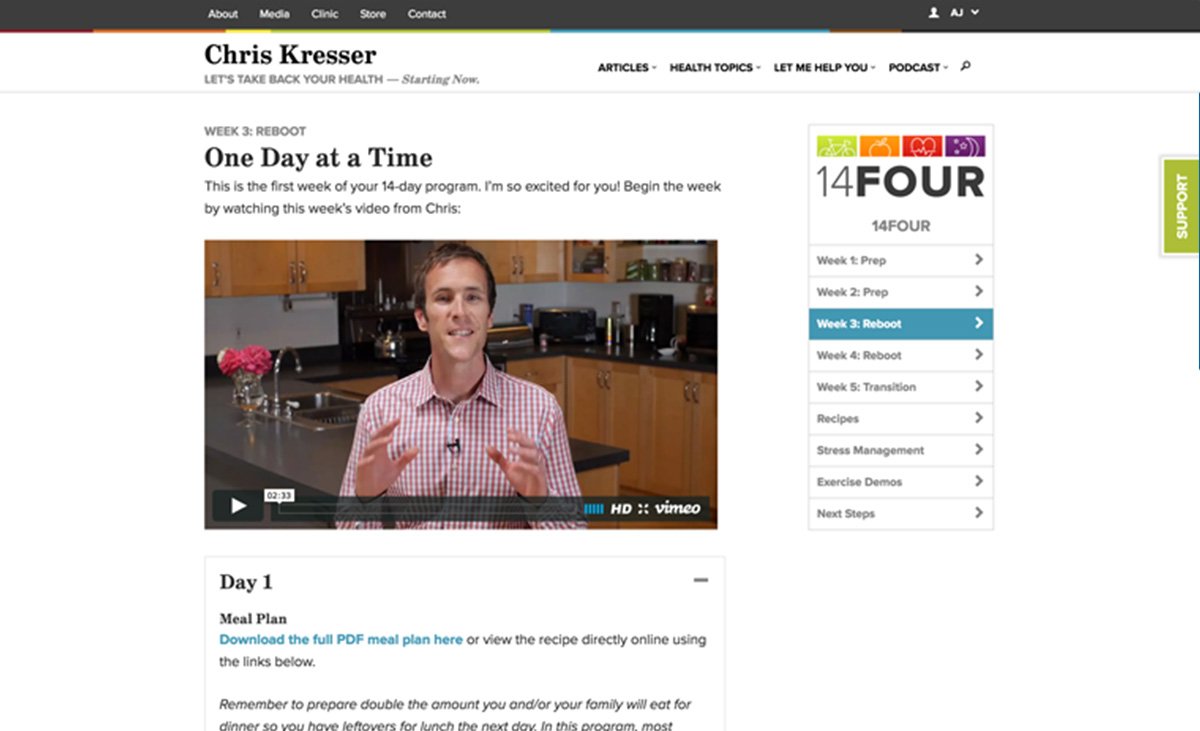Open the site search magnifier icon
1200x731 pixels.
965,67
